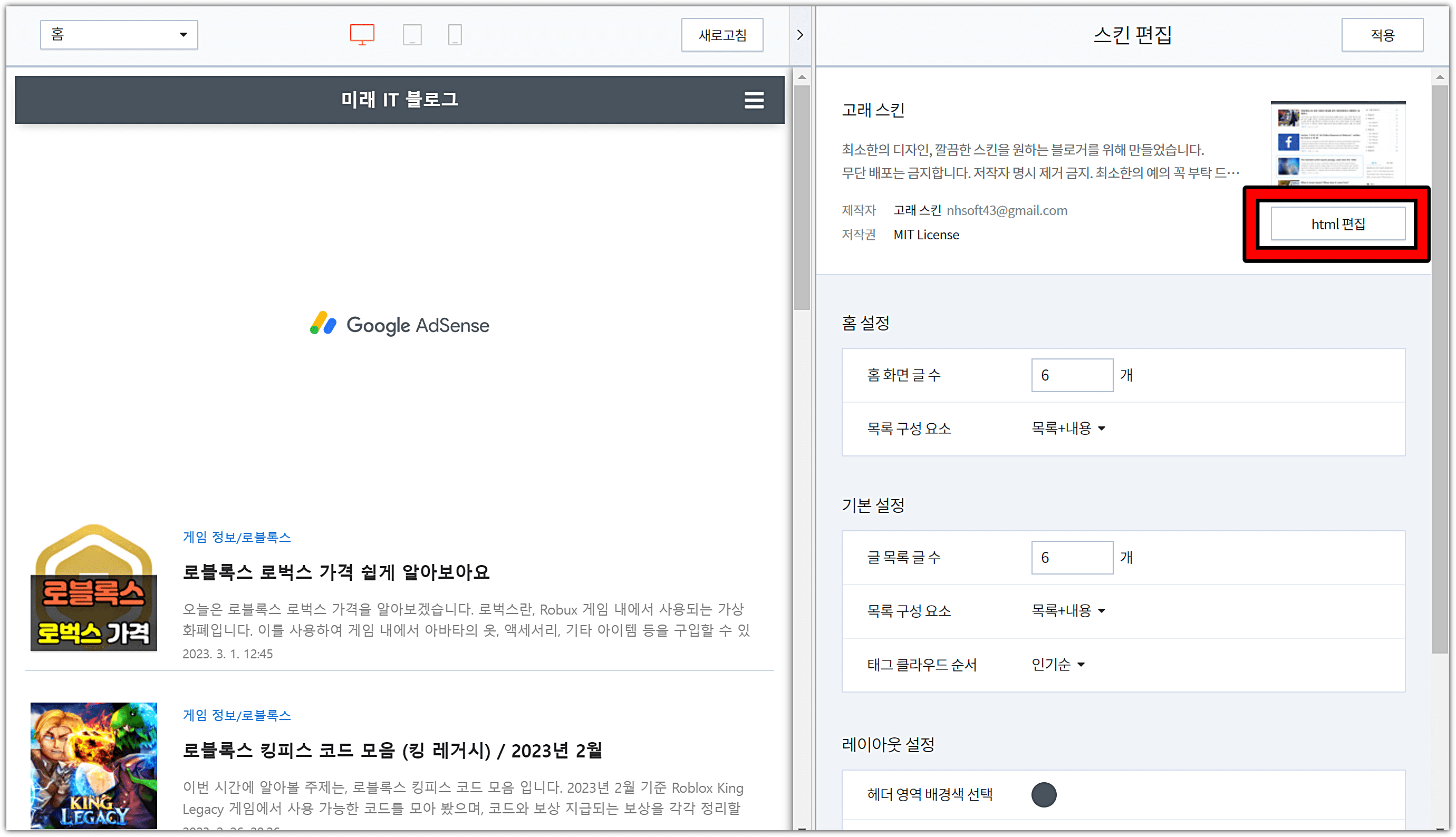Focus the 글 목록 글 수 input field
The width and height of the screenshot is (1456, 837).
click(1071, 558)
